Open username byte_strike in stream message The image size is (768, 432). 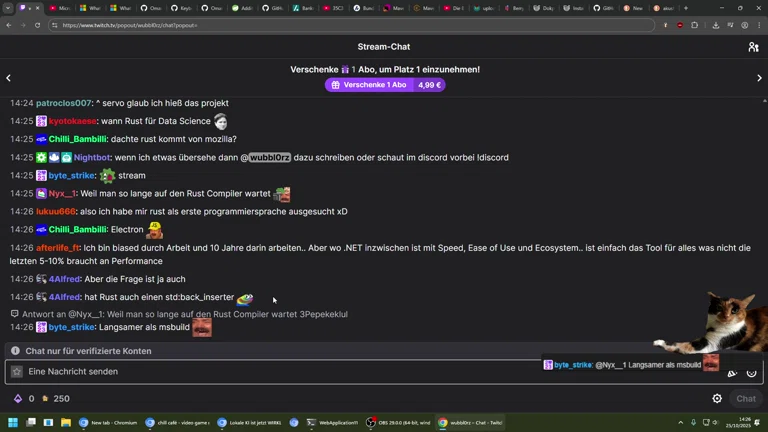72,176
